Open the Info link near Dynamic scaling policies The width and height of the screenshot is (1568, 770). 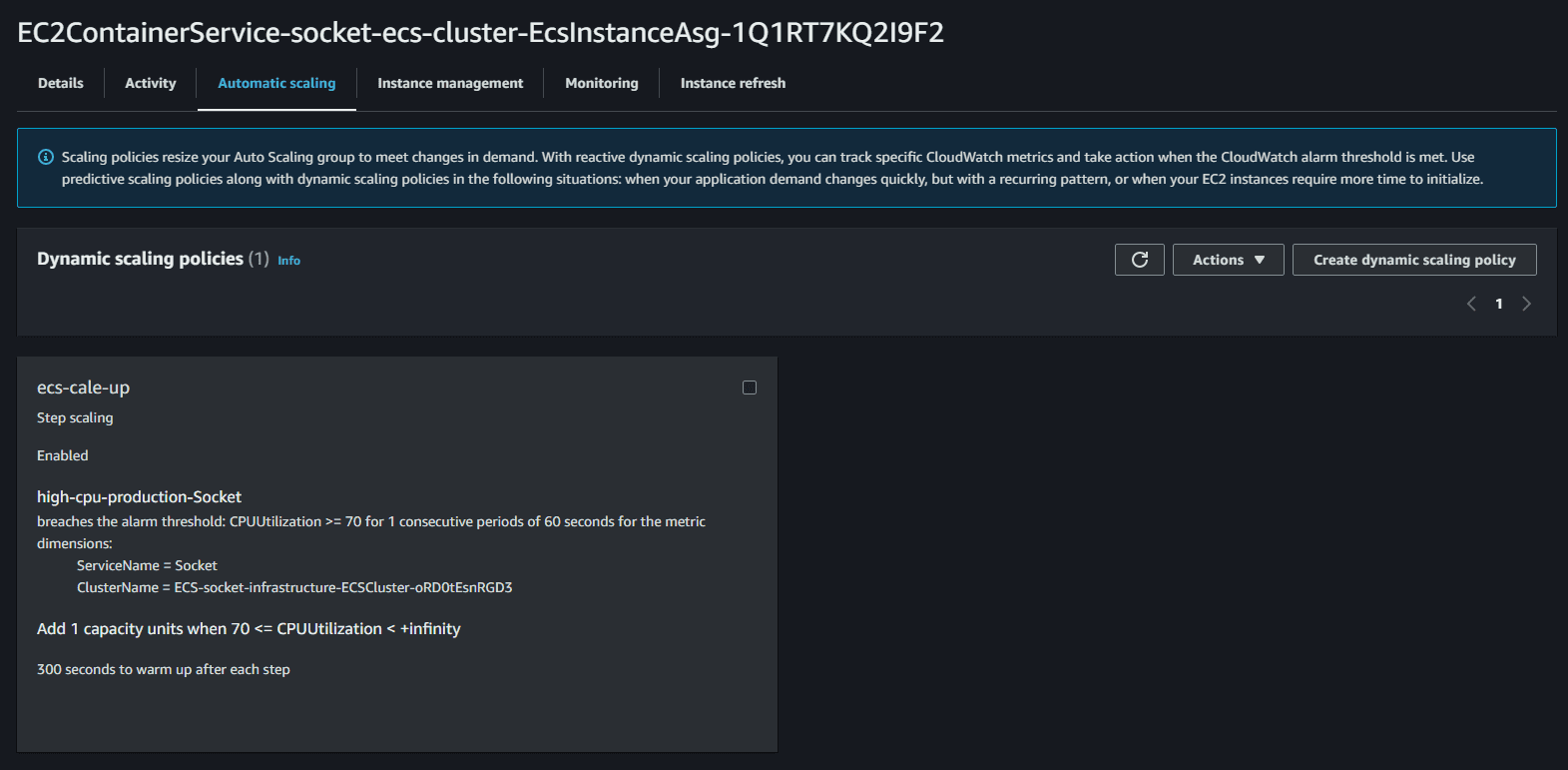click(x=288, y=260)
